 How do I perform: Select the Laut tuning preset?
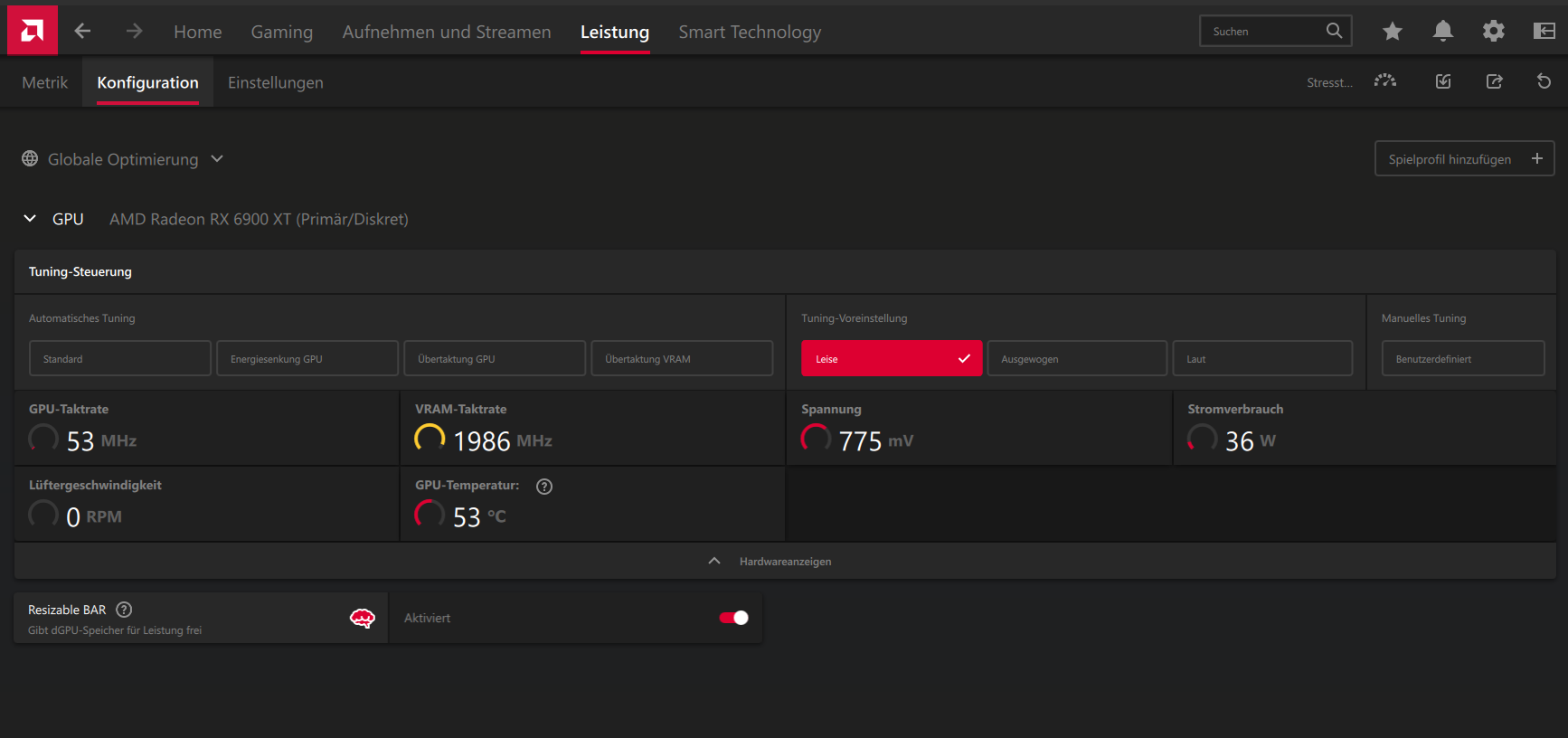1262,358
